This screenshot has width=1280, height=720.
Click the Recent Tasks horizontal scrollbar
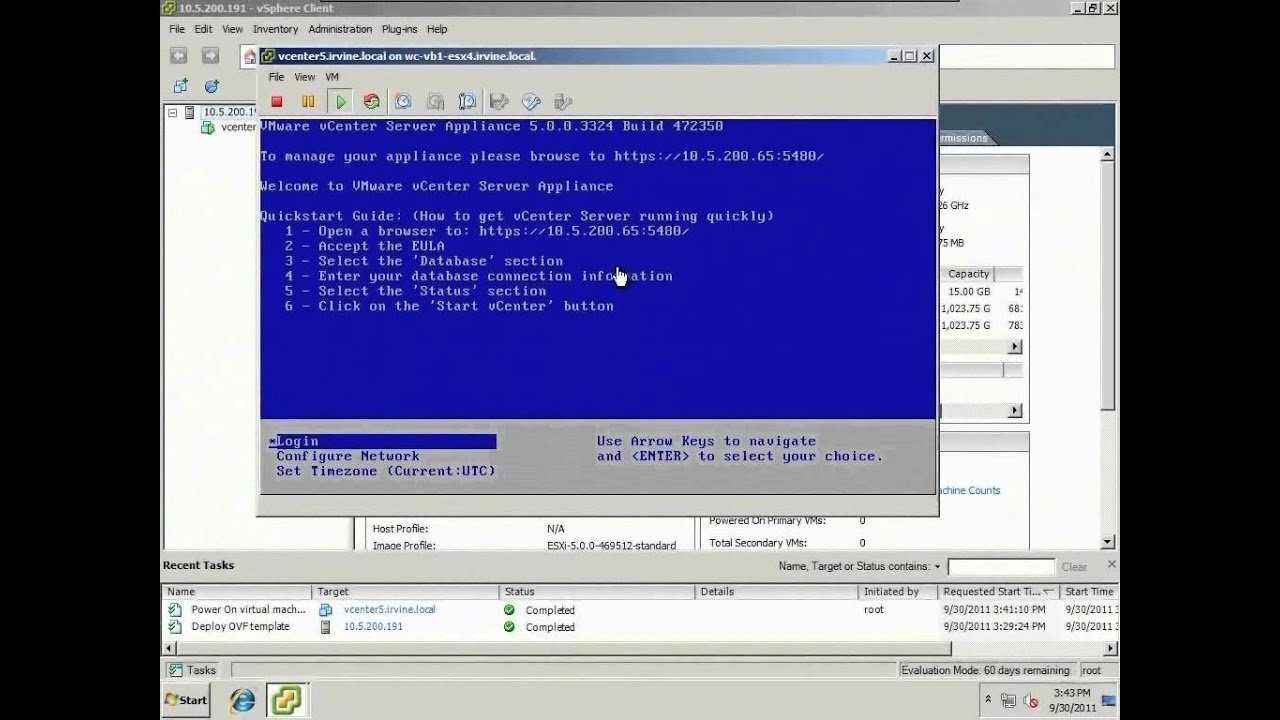tap(640, 647)
